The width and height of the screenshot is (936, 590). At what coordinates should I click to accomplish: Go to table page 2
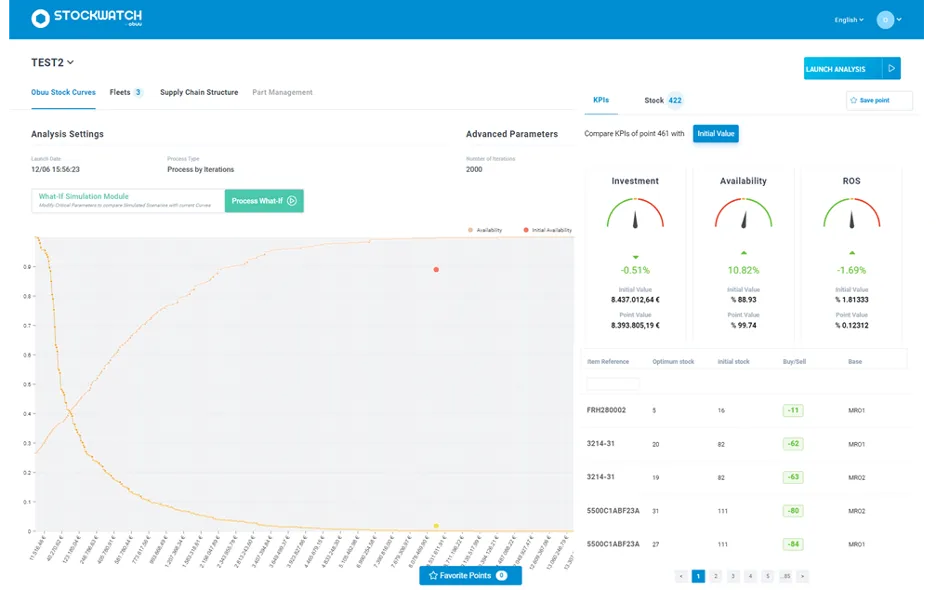716,576
